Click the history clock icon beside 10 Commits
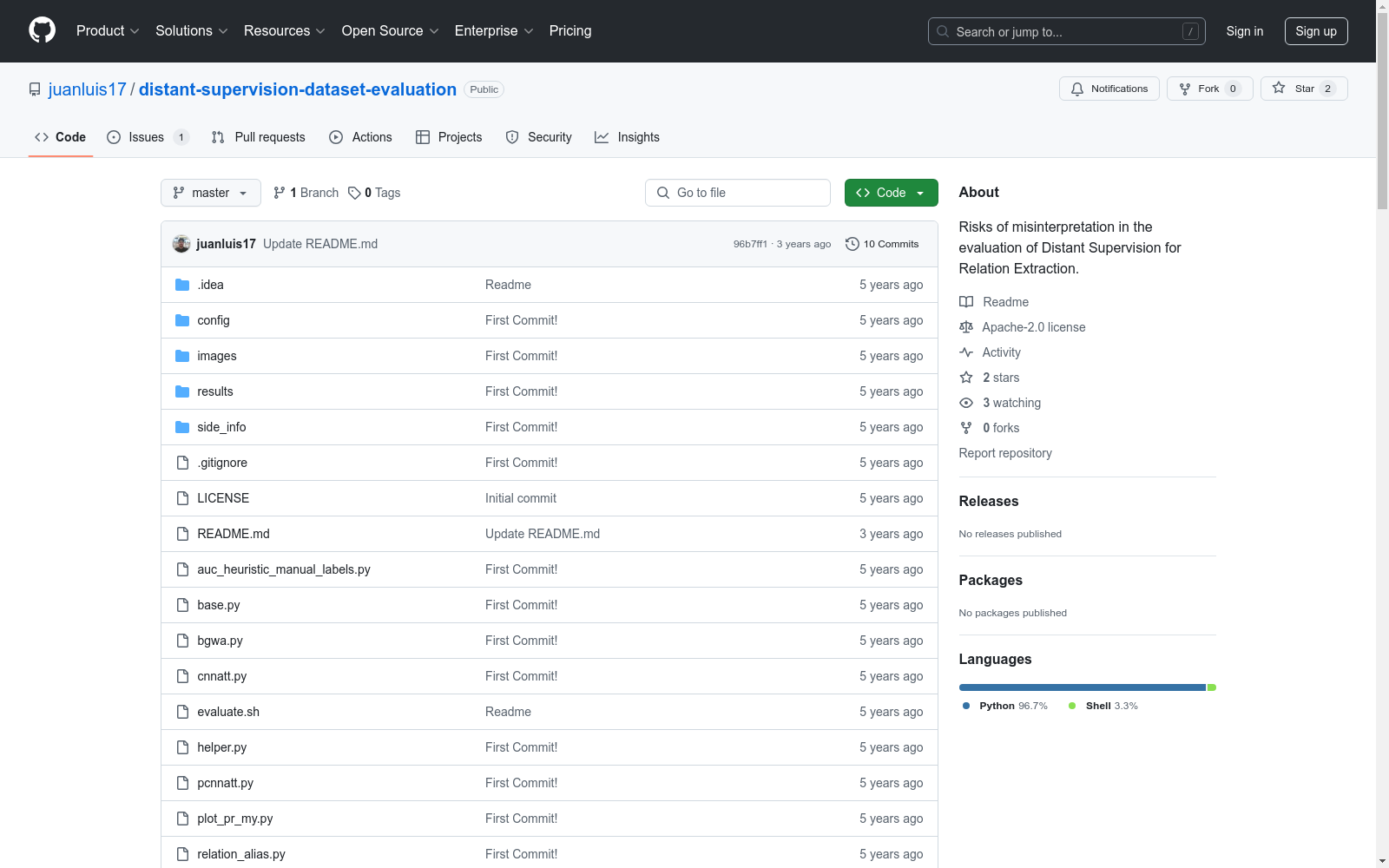 (852, 244)
